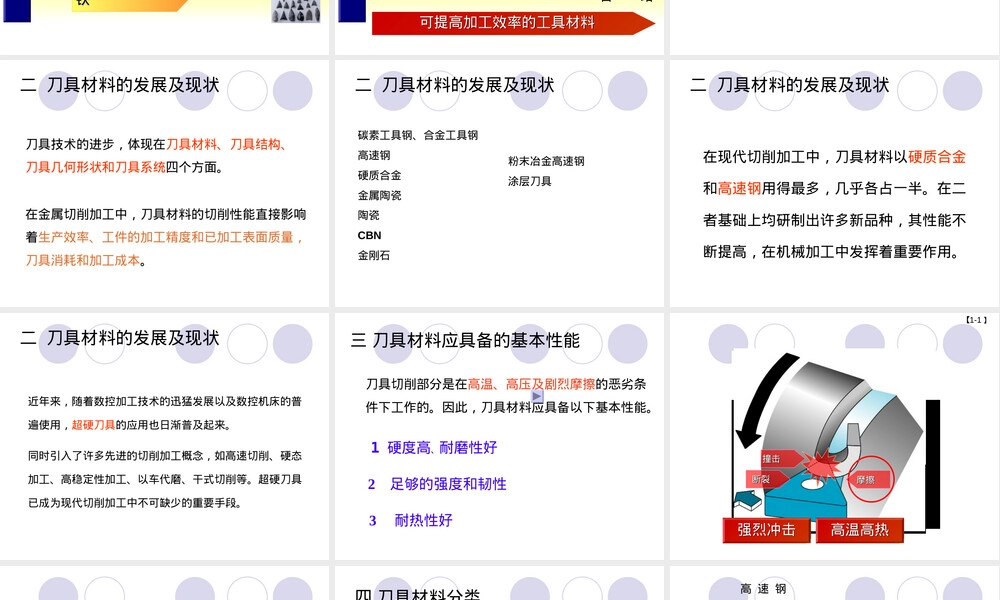Click the red banner 可提高加工效率的工具材料
The width and height of the screenshot is (1000, 600).
[x=513, y=22]
